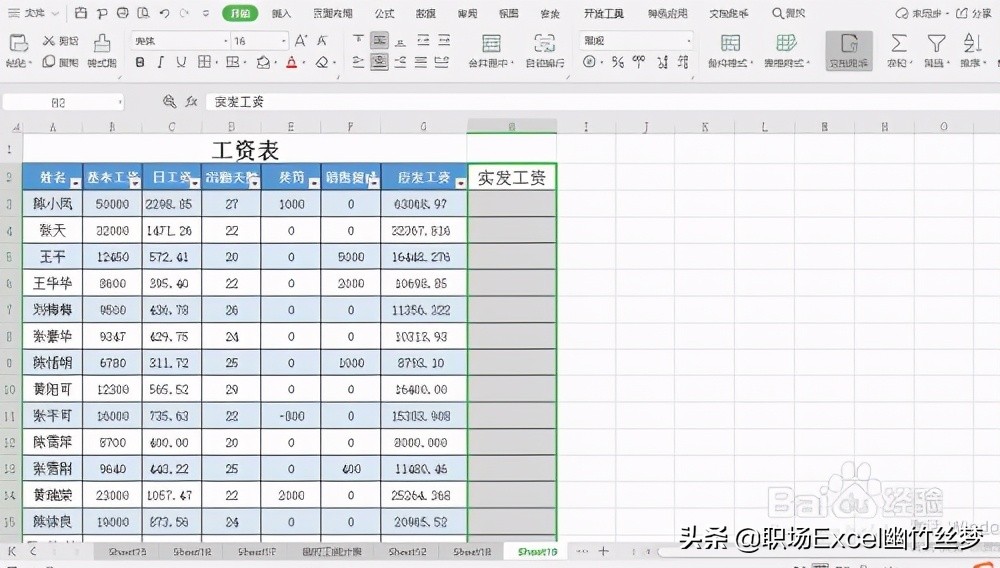Click the title cell 工资表
This screenshot has height=568, width=1000.
pos(244,150)
